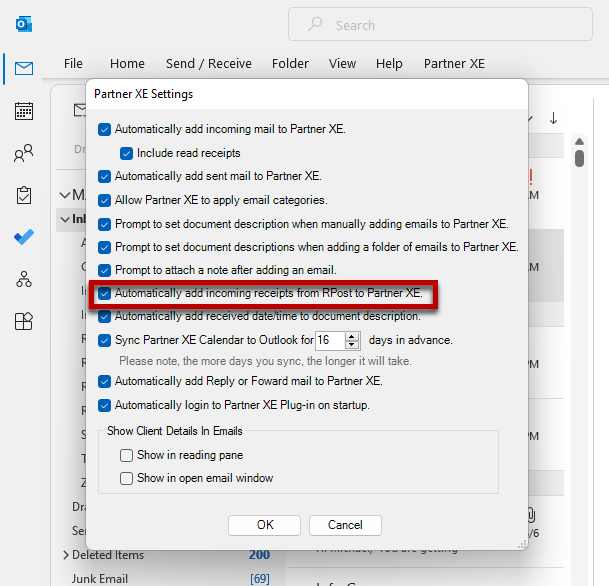Increase sync days with up arrow
This screenshot has height=586, width=609.
(x=352, y=336)
